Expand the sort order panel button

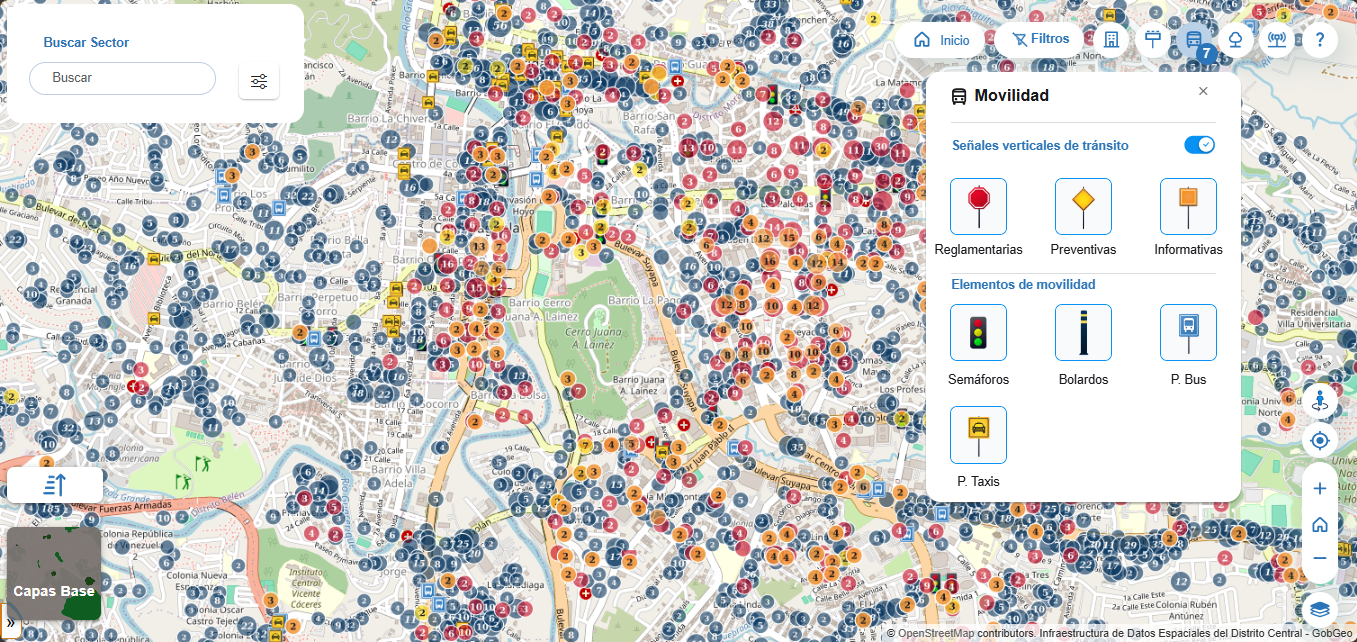pos(55,485)
